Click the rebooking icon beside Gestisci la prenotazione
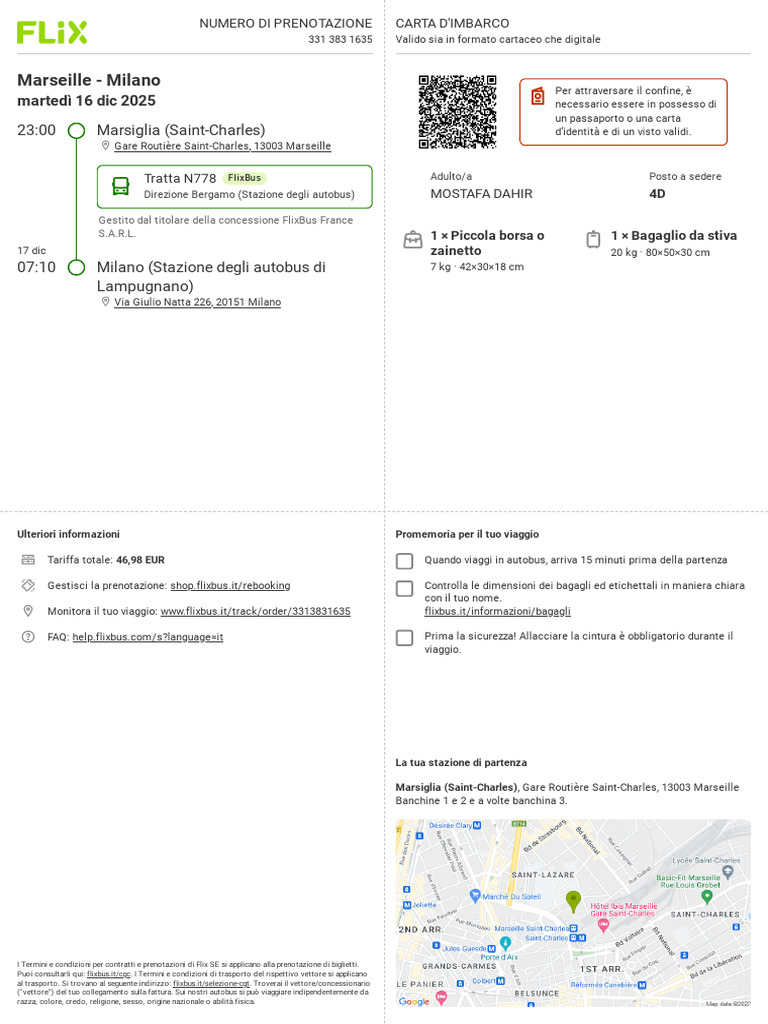768x1024 pixels. pyautogui.click(x=28, y=585)
